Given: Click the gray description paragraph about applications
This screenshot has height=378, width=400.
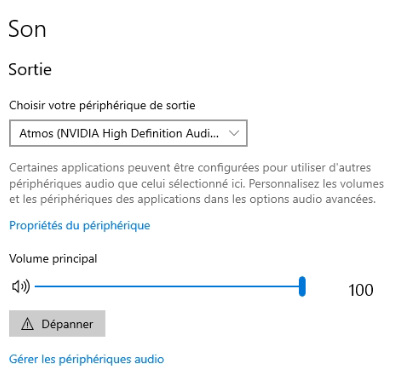Looking at the screenshot, I should 197,183.
